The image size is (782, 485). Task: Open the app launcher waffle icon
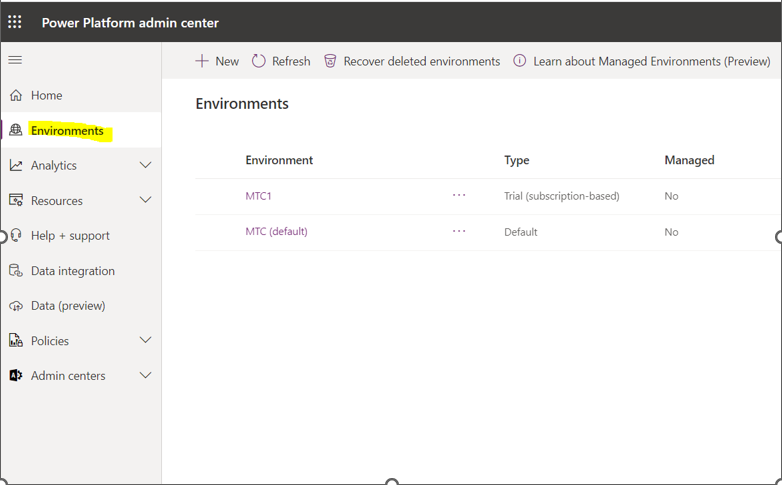click(15, 22)
